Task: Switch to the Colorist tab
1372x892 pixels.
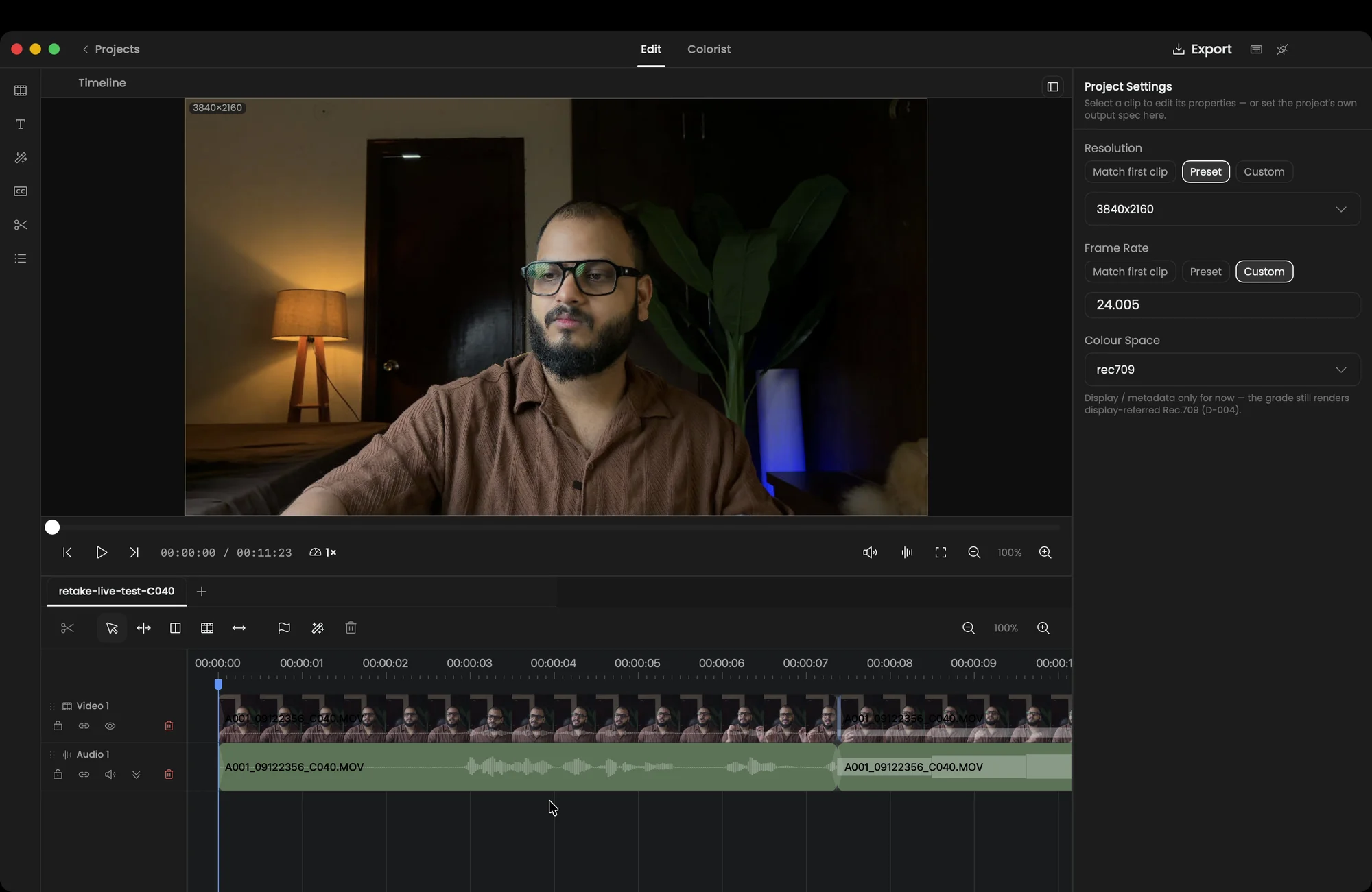Action: (709, 49)
